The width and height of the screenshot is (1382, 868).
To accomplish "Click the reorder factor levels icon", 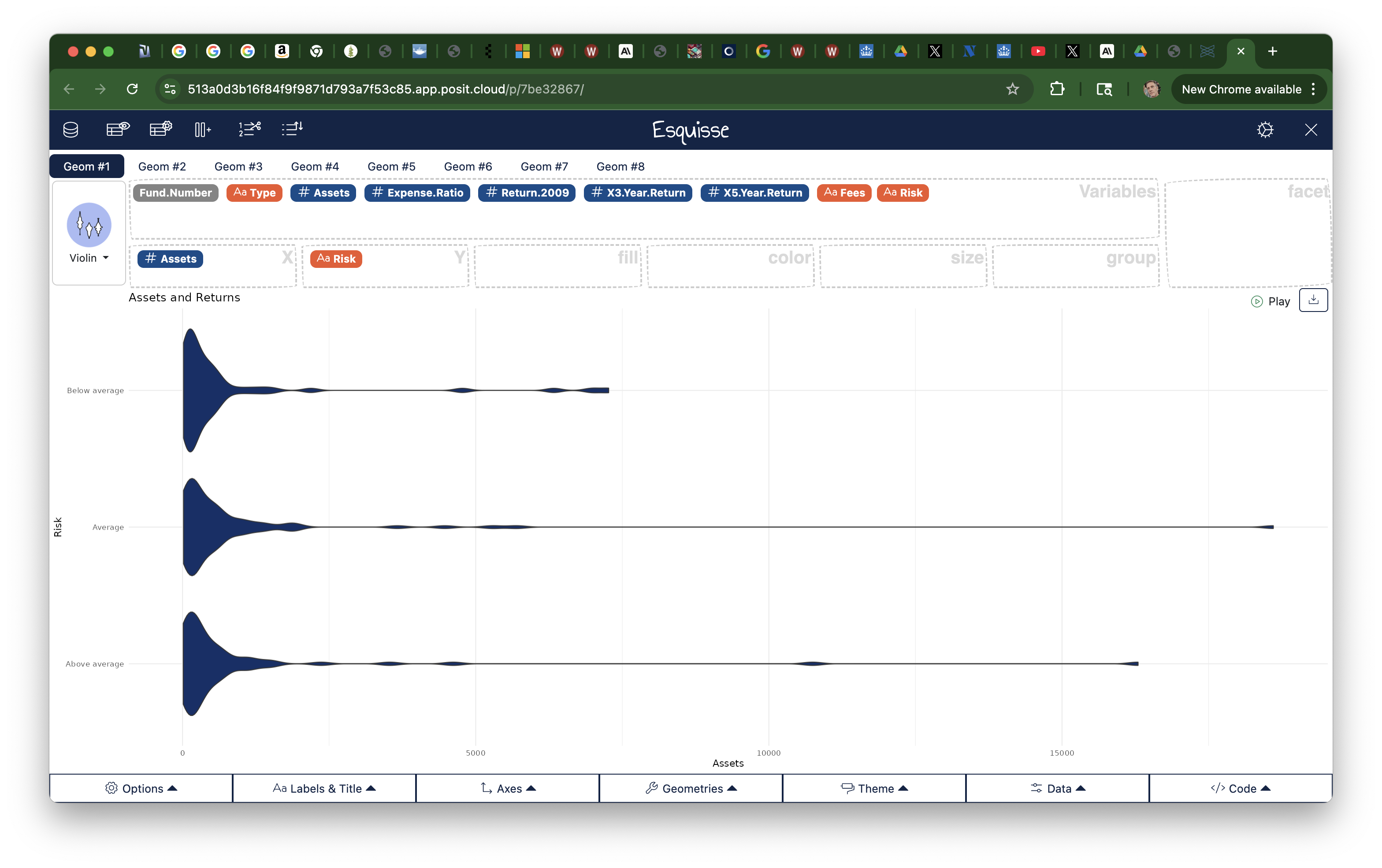I will click(292, 129).
